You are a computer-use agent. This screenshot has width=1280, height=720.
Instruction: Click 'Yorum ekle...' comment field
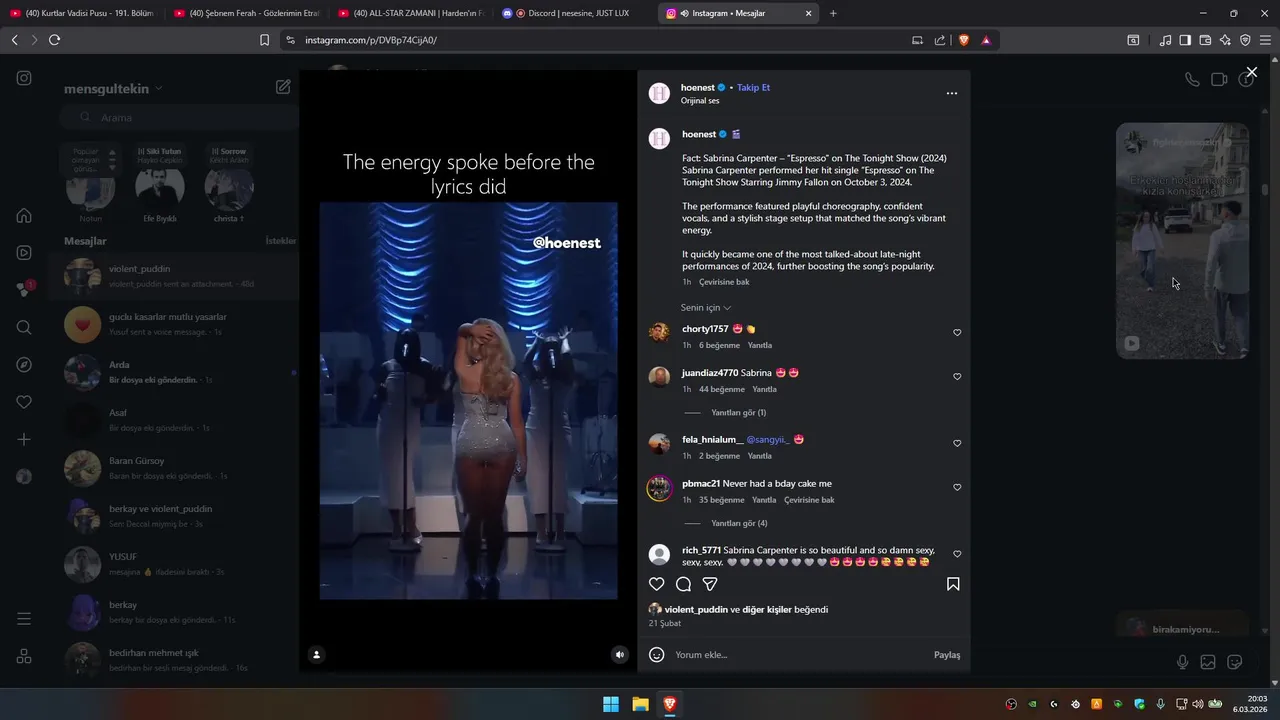point(800,655)
